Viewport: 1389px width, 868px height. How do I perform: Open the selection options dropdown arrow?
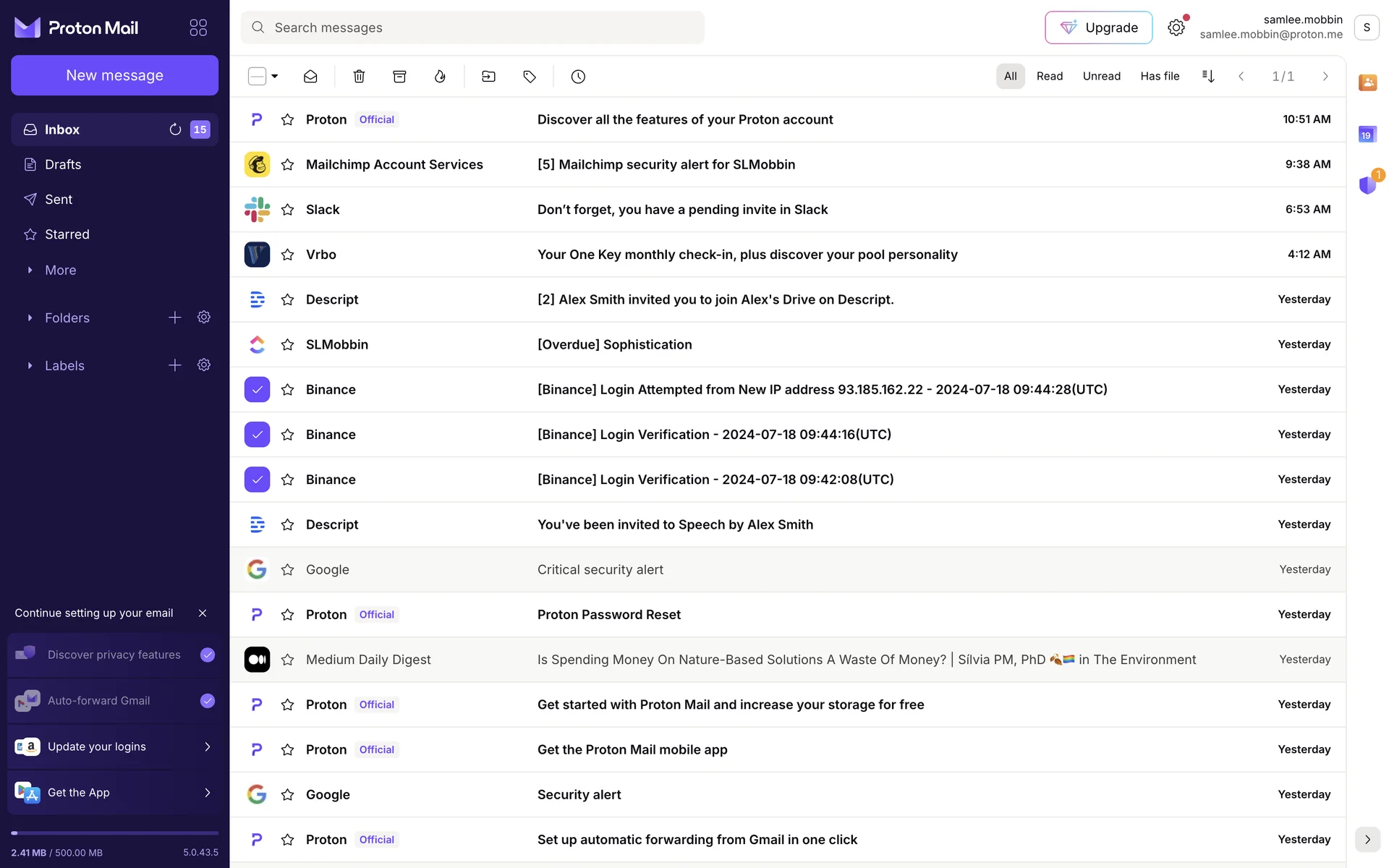click(x=275, y=76)
